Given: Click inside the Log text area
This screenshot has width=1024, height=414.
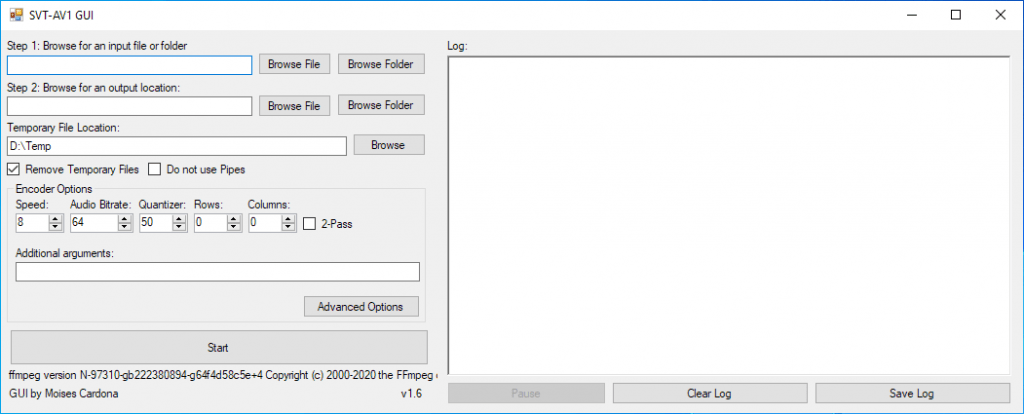Looking at the screenshot, I should click(729, 215).
